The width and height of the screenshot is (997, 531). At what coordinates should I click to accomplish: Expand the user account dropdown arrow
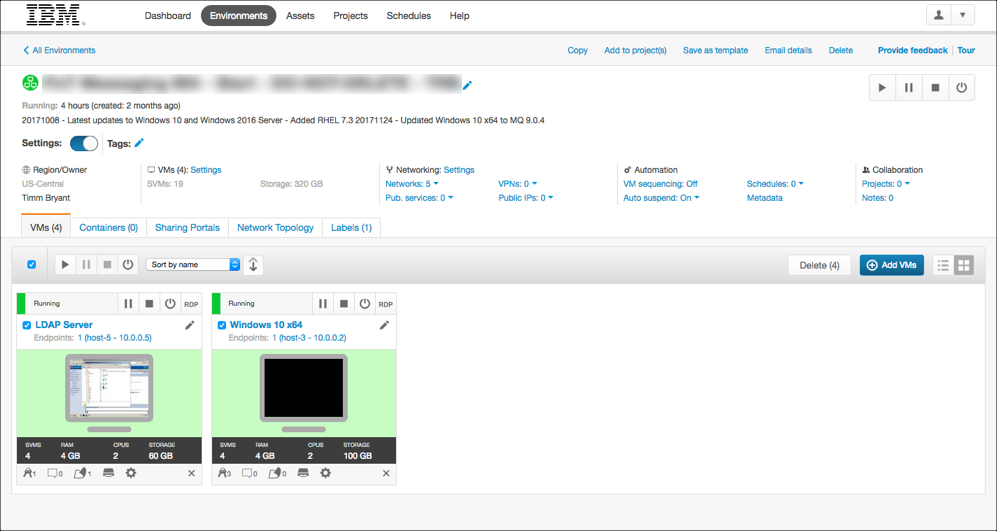tap(963, 15)
